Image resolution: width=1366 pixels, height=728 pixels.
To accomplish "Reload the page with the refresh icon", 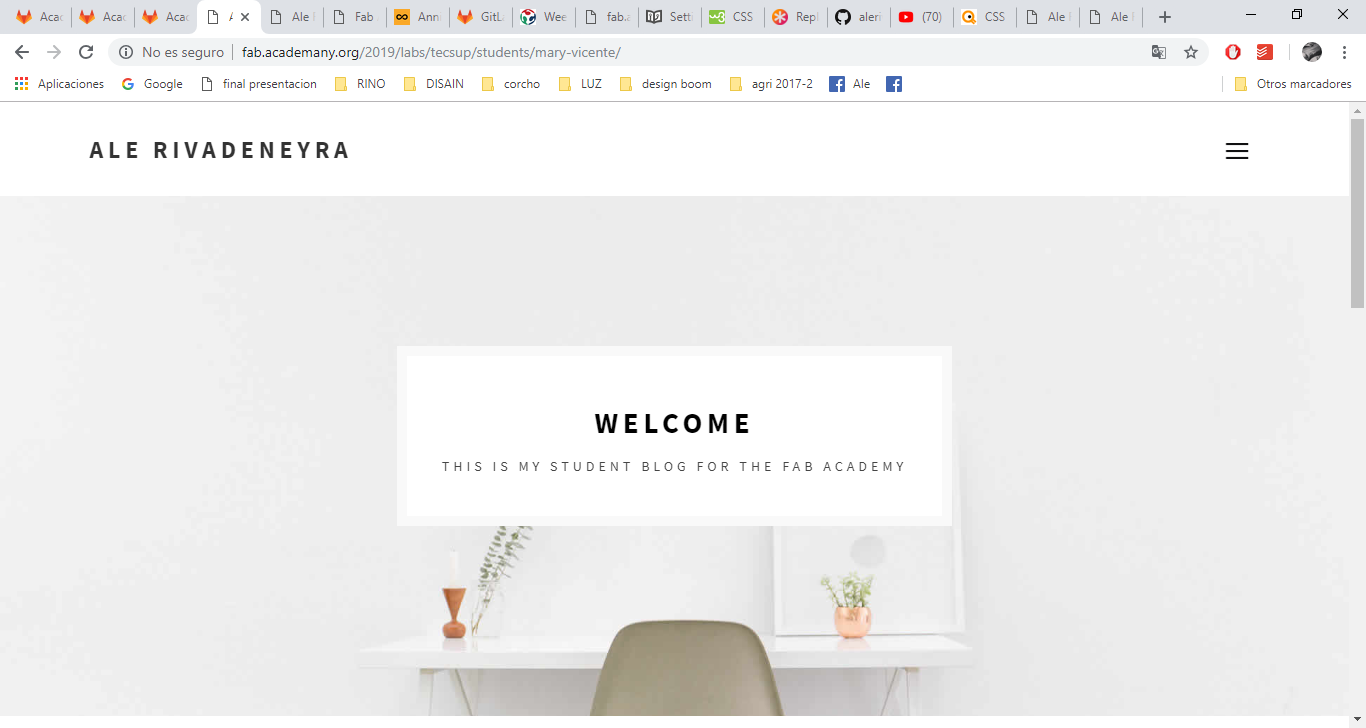I will click(86, 52).
